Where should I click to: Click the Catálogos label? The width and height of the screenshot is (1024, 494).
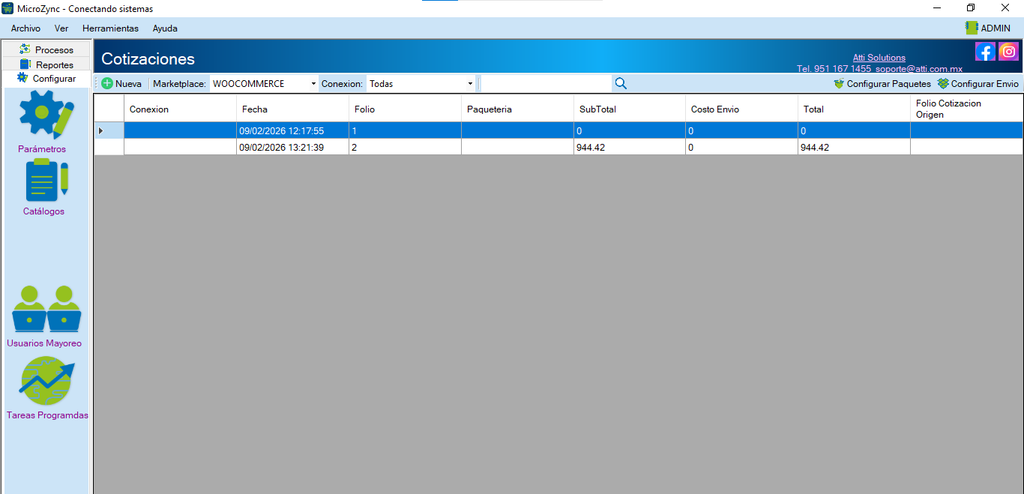44,211
